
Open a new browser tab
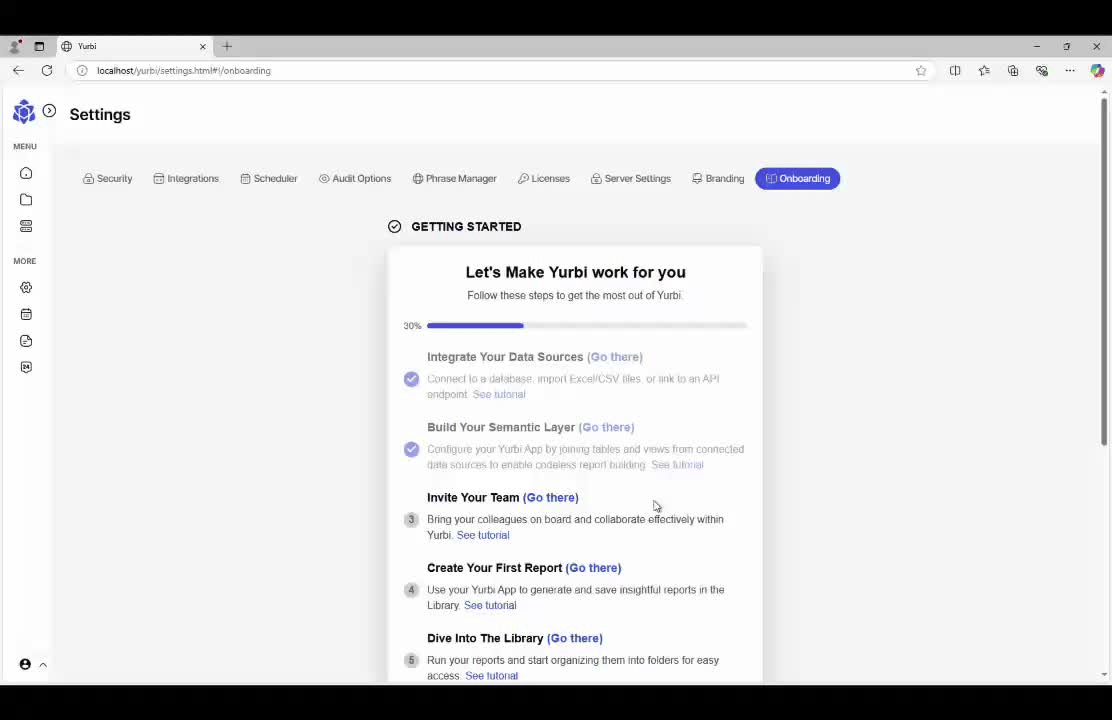point(227,46)
